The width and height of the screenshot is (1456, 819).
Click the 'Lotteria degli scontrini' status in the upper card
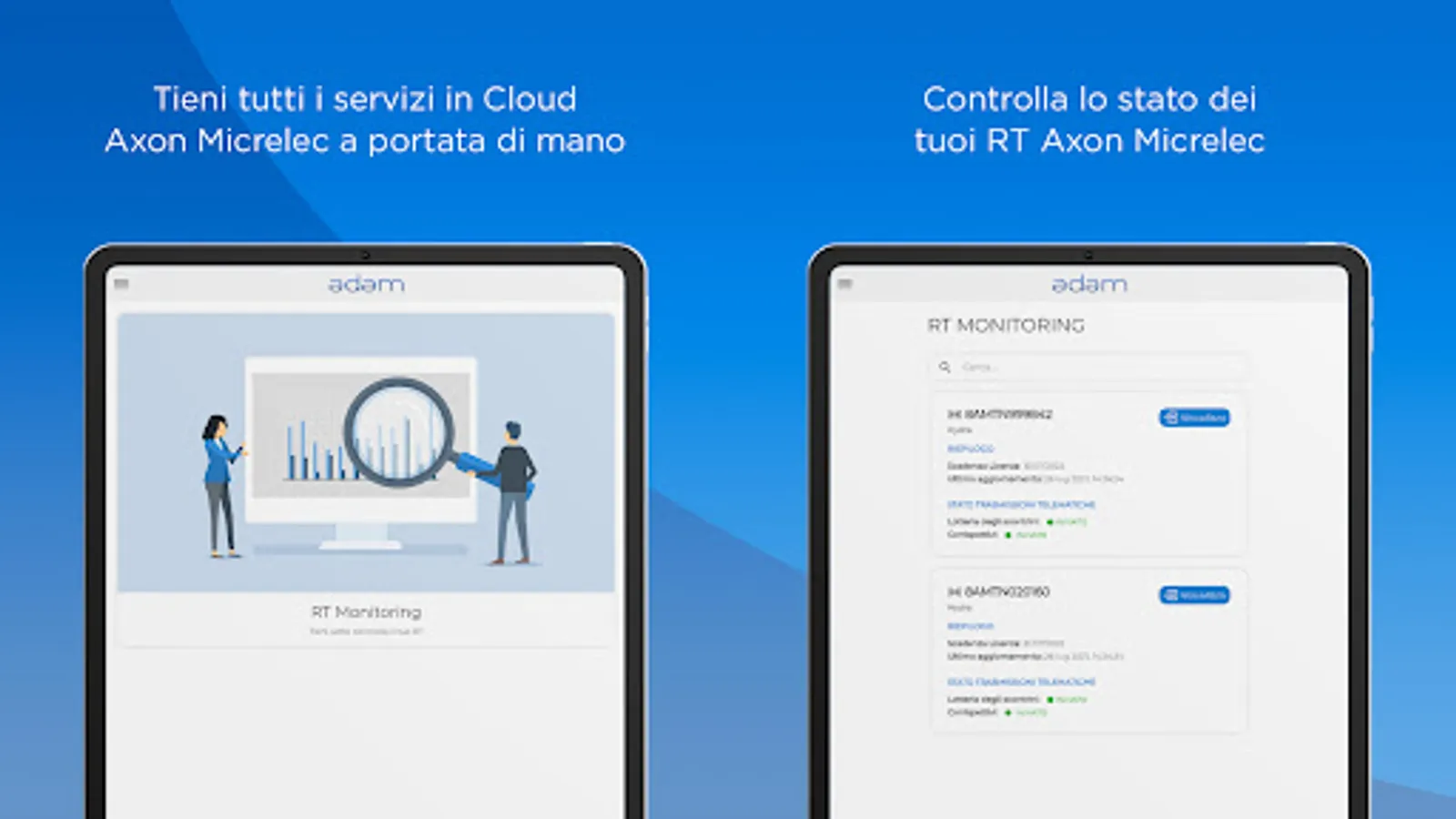pos(1017,521)
